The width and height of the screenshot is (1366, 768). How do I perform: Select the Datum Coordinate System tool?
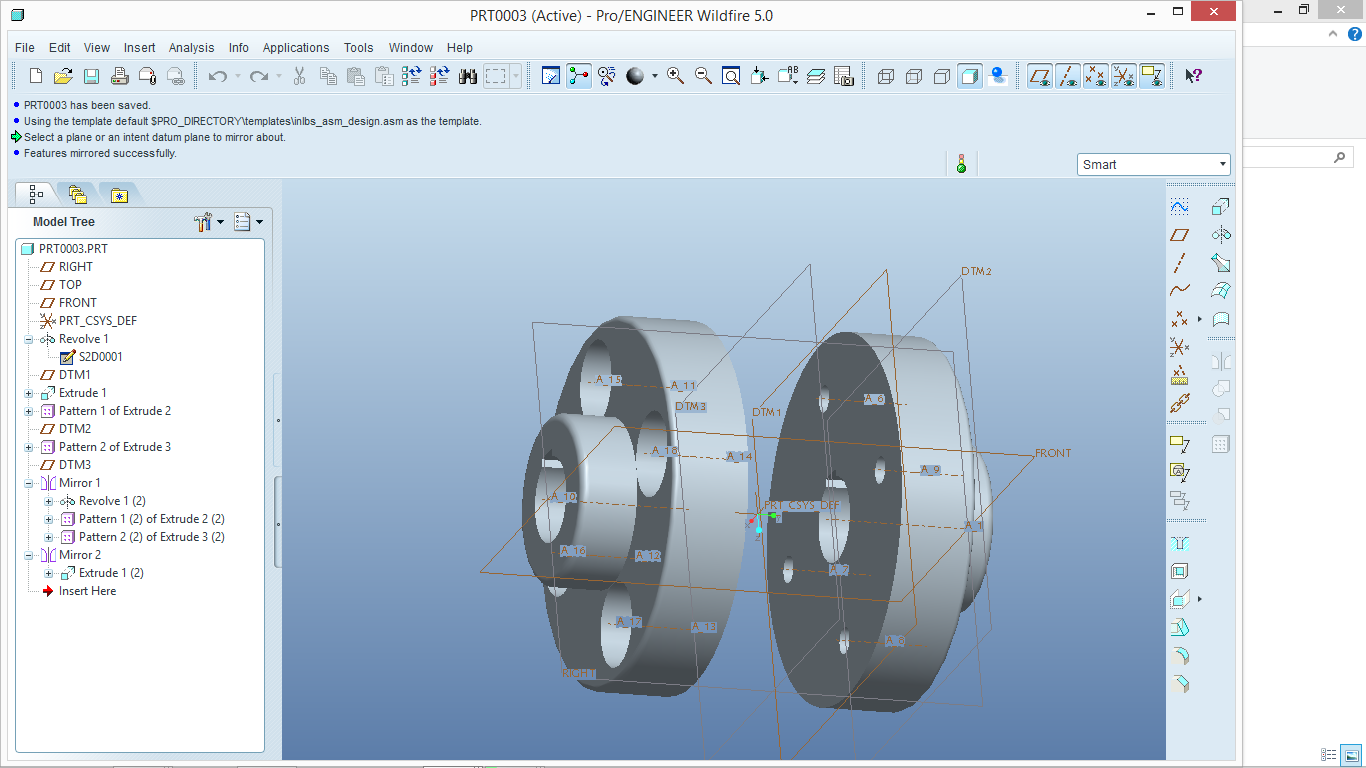[x=1180, y=347]
